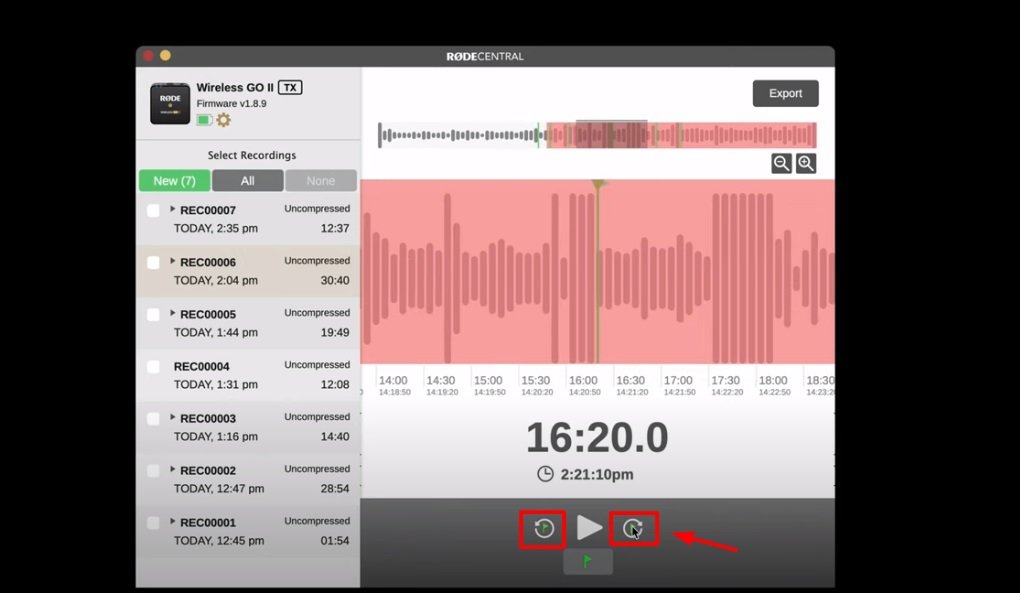Screen dimensions: 1020x593
Task: Show New (7) recordings
Action: coord(174,181)
